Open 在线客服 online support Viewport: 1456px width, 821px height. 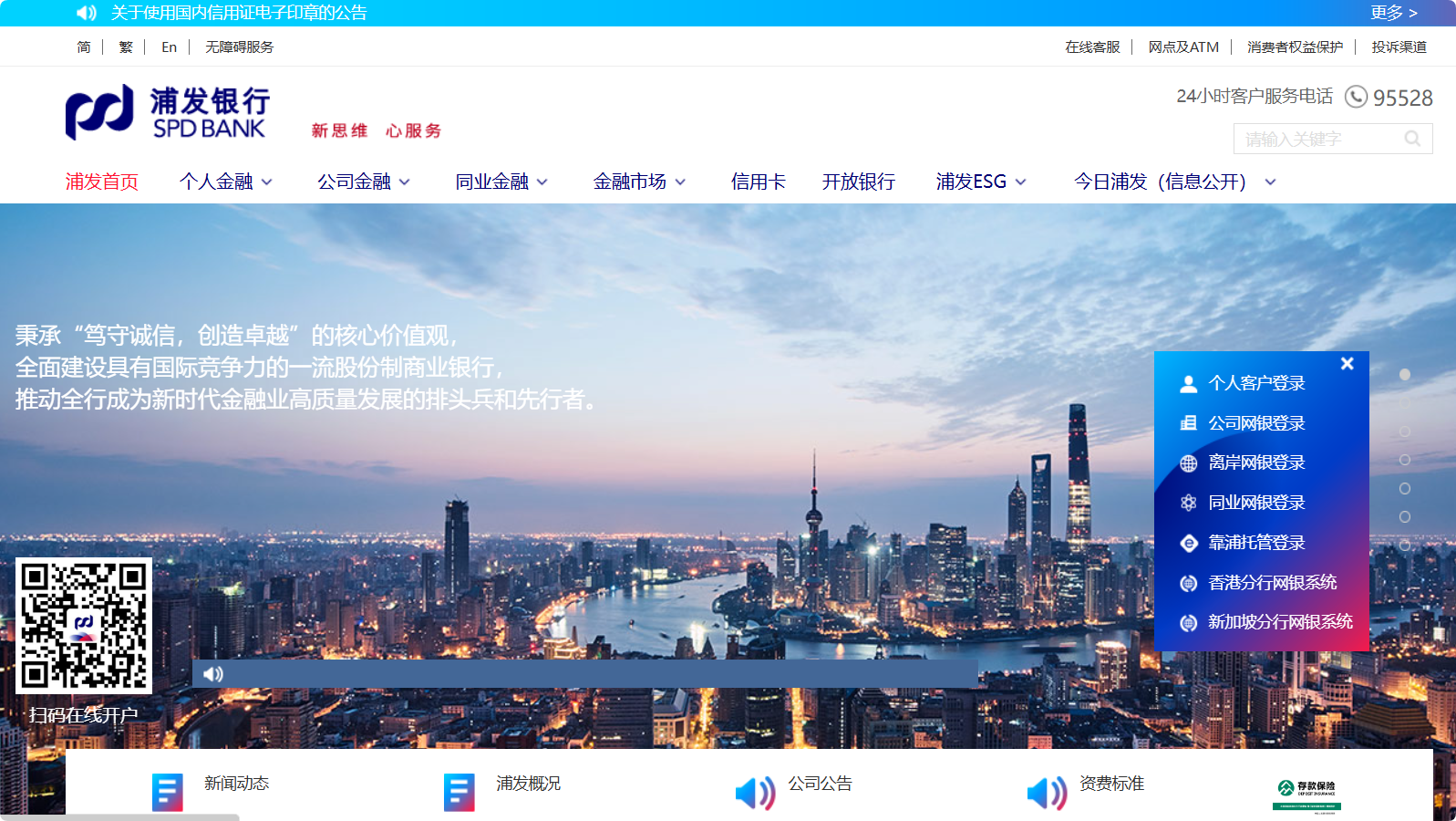click(x=1092, y=47)
